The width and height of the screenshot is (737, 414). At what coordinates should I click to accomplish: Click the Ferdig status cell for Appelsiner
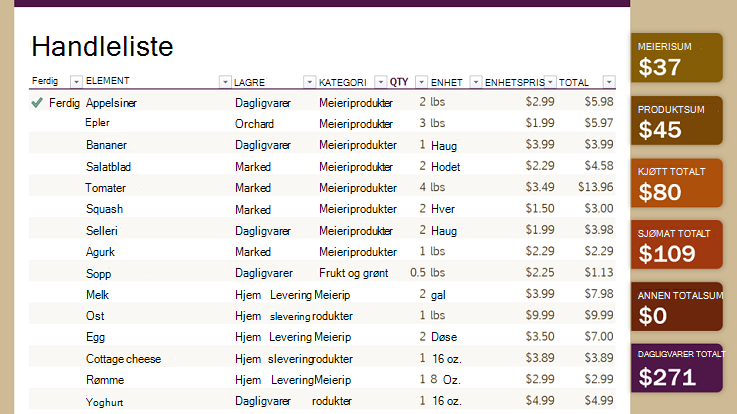pyautogui.click(x=64, y=103)
